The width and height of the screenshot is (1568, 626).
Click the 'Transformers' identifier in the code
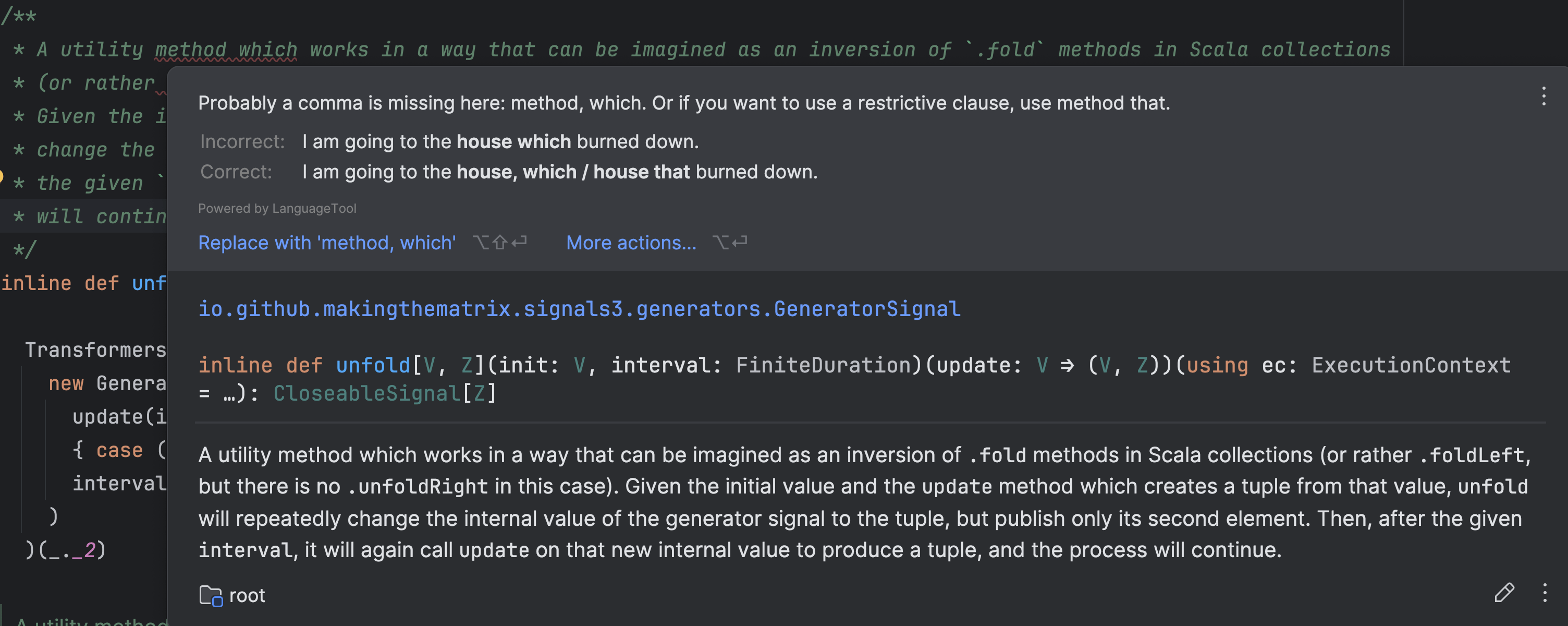(95, 350)
